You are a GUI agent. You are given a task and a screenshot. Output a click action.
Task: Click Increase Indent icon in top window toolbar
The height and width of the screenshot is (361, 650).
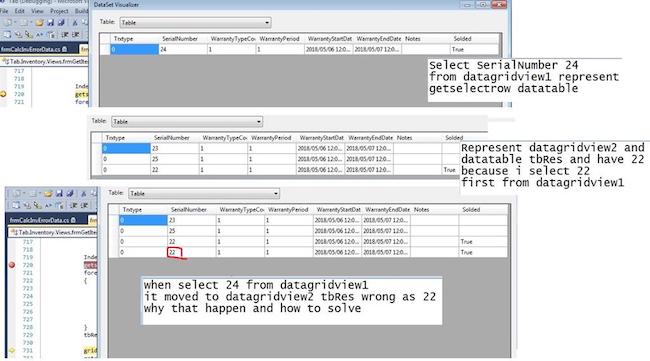76,35
